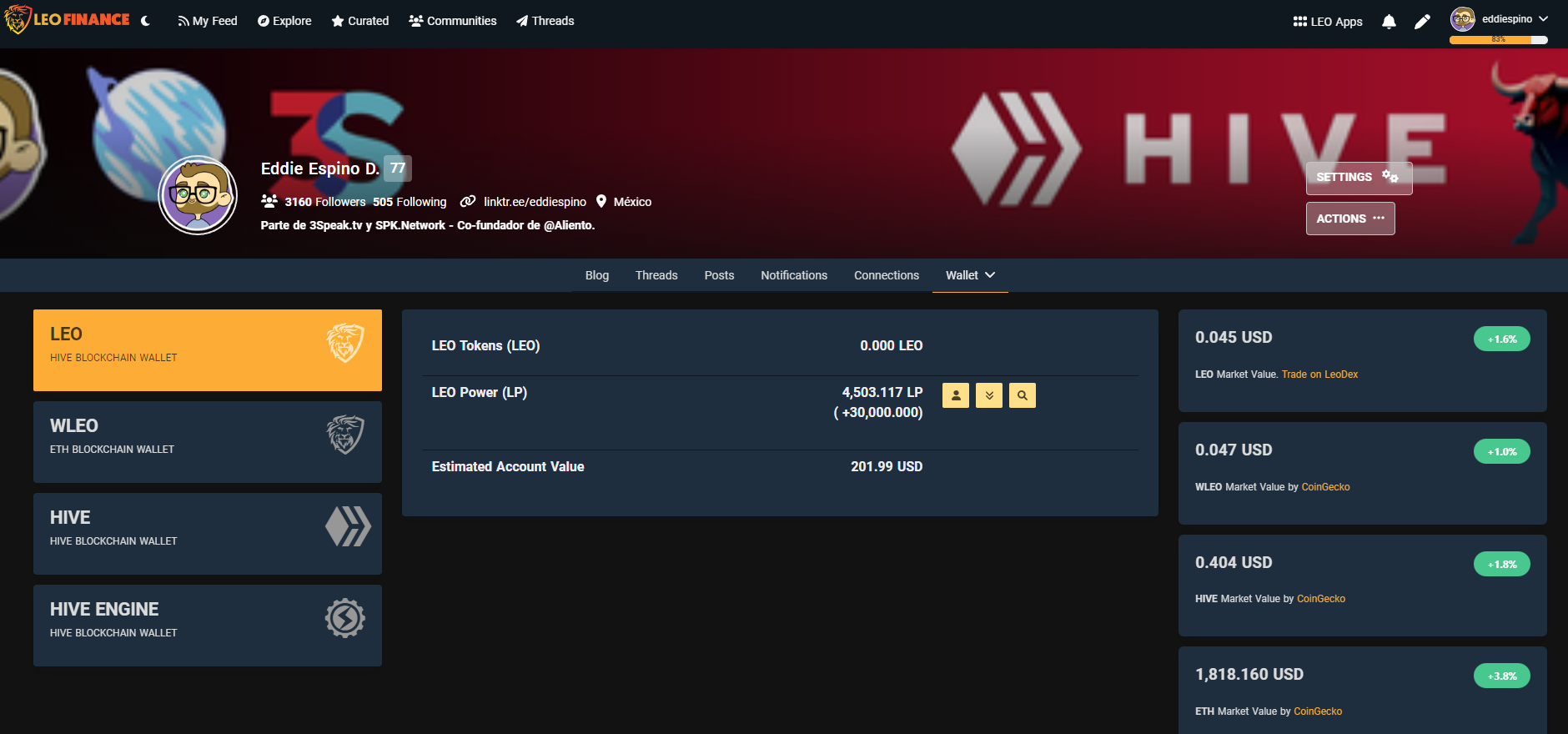The image size is (1568, 734).
Task: Click the 0.045 USD LEO price
Action: coord(1234,338)
